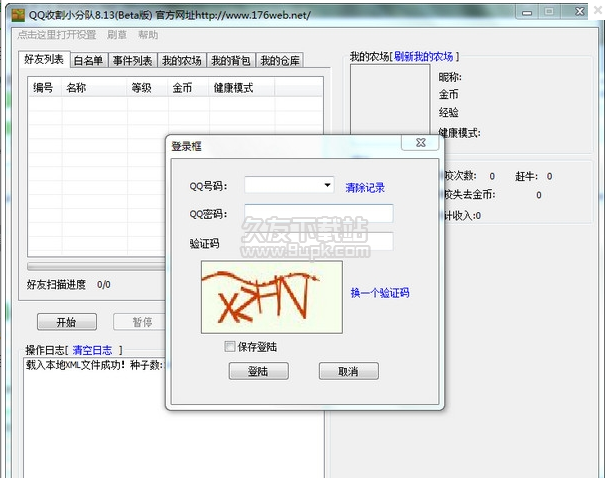Switch to the 我的背包 tab
Screen dimensions: 606x478
[x=231, y=61]
